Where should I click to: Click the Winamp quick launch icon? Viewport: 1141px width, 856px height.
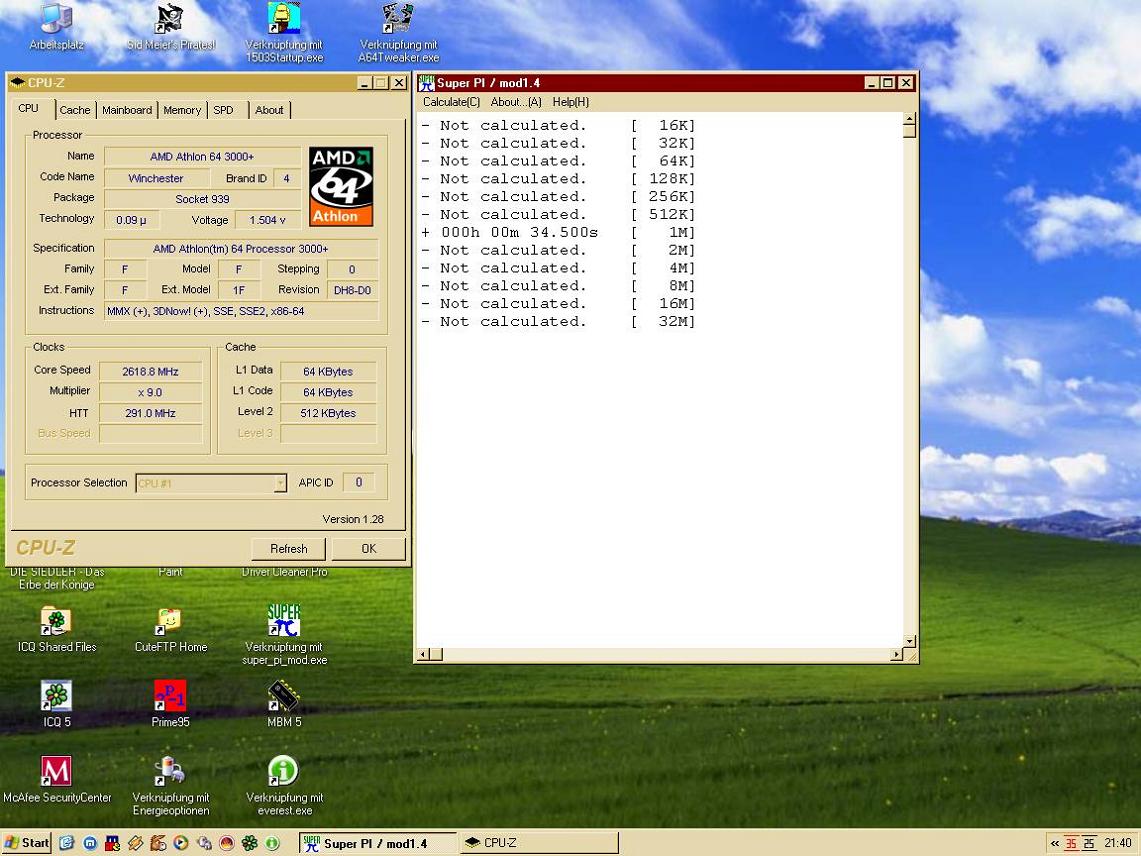pos(135,843)
